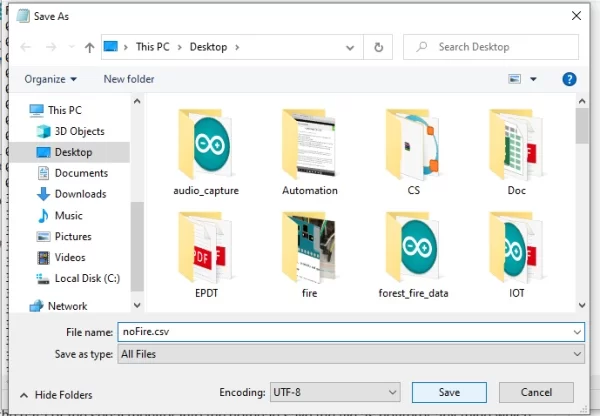
Task: Click the File name input field
Action: click(x=351, y=332)
